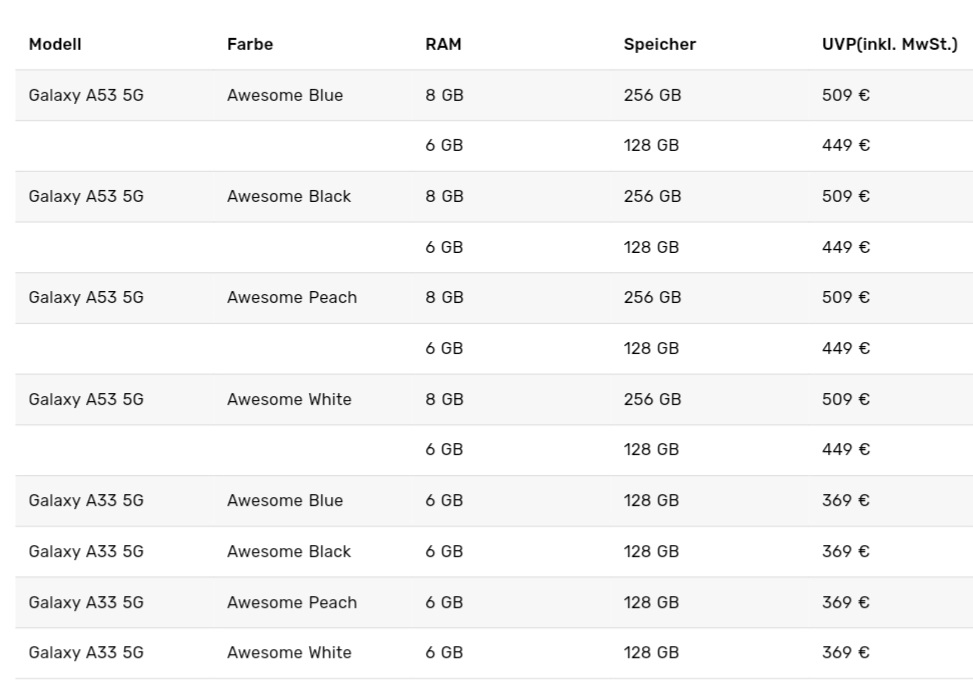Click the Speicher column header

(x=660, y=45)
